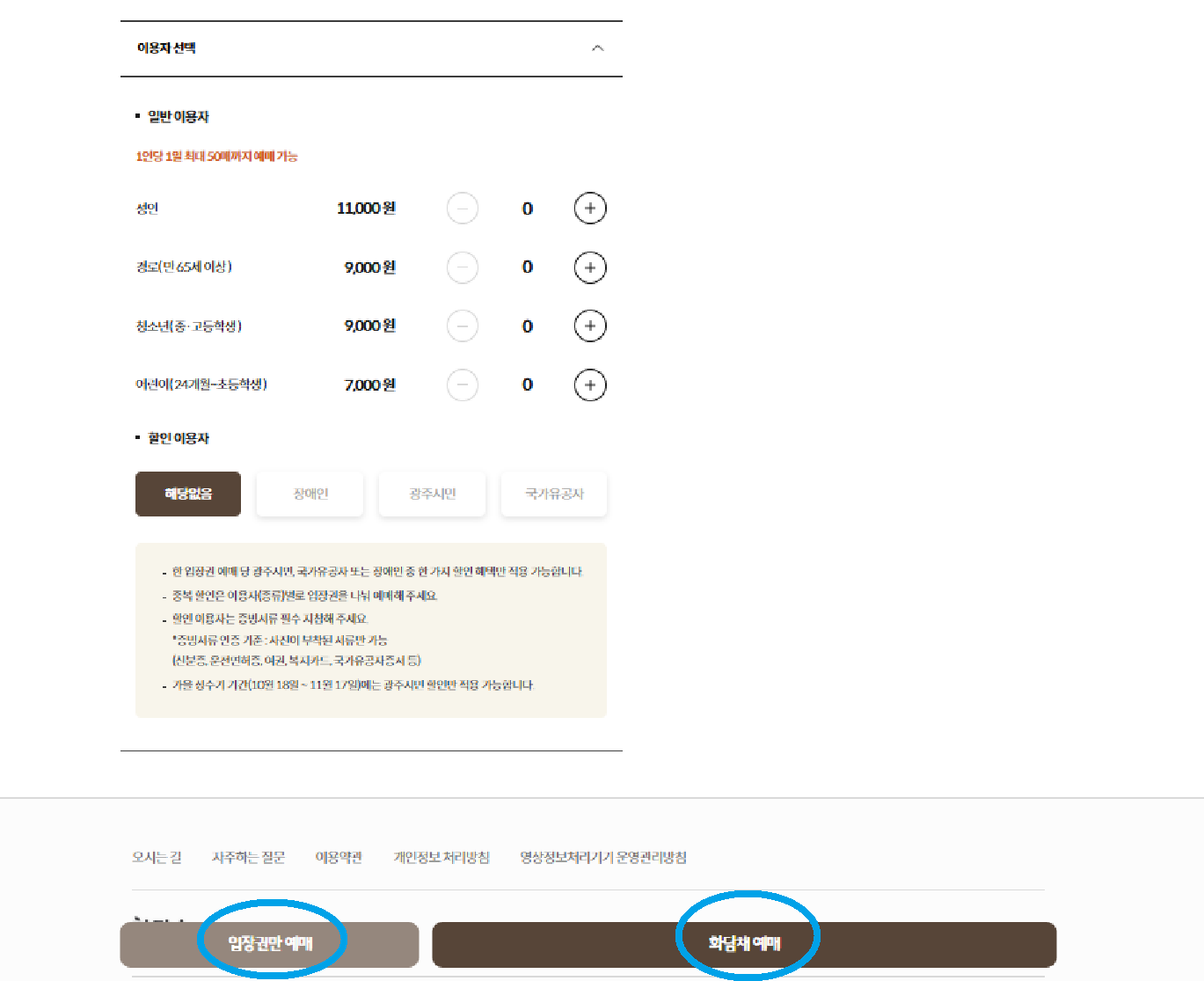Viewport: 1204px width, 981px height.
Task: Open 개인정보 처리방침 privacy policy
Action: pyautogui.click(x=441, y=857)
